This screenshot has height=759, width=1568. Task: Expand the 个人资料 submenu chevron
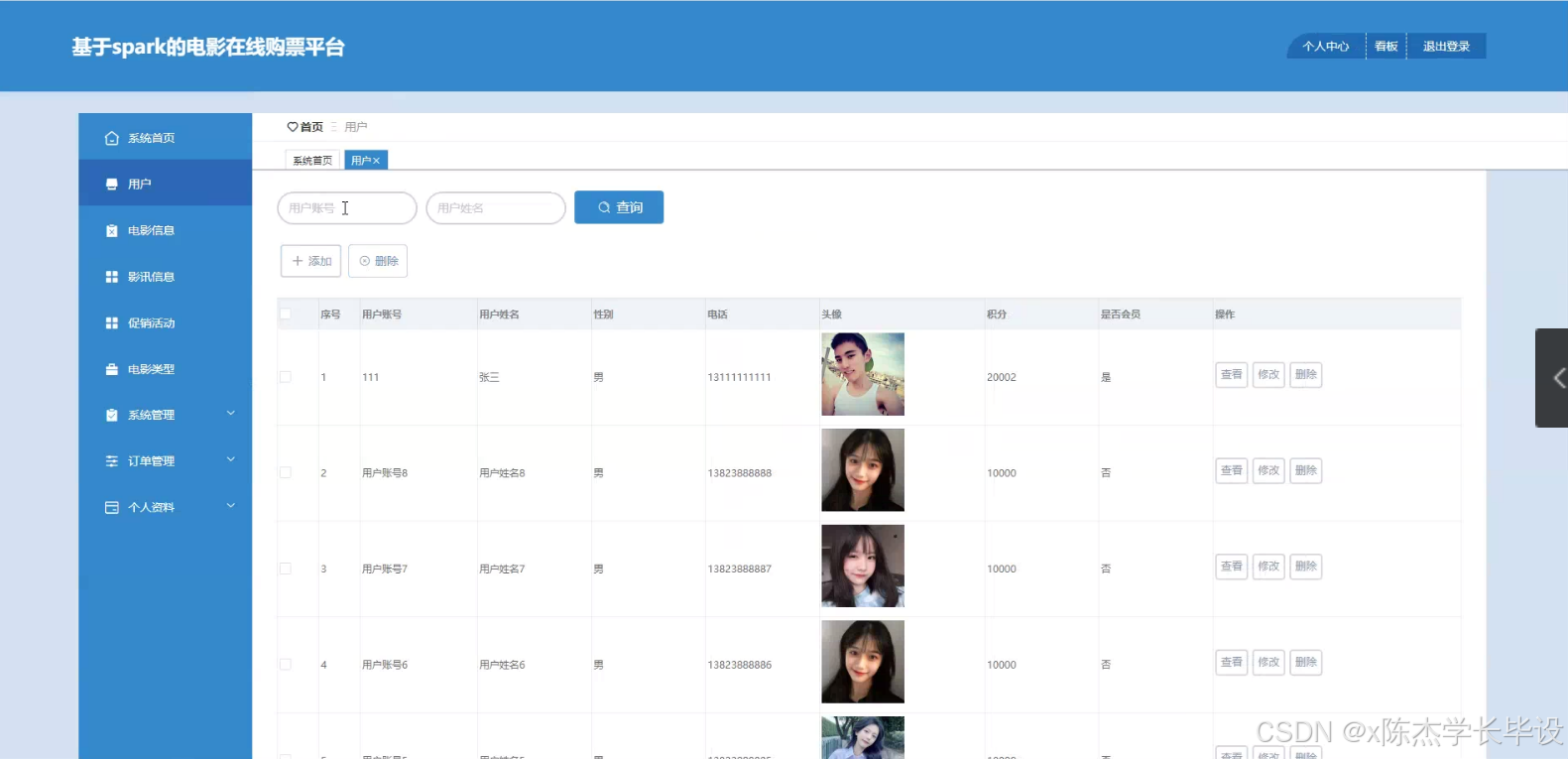pos(231,506)
